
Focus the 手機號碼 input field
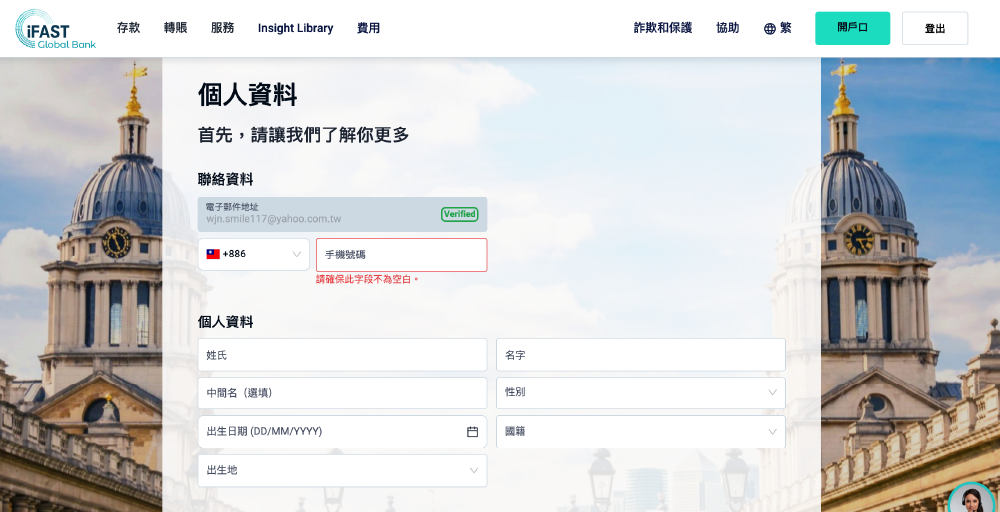pos(401,255)
